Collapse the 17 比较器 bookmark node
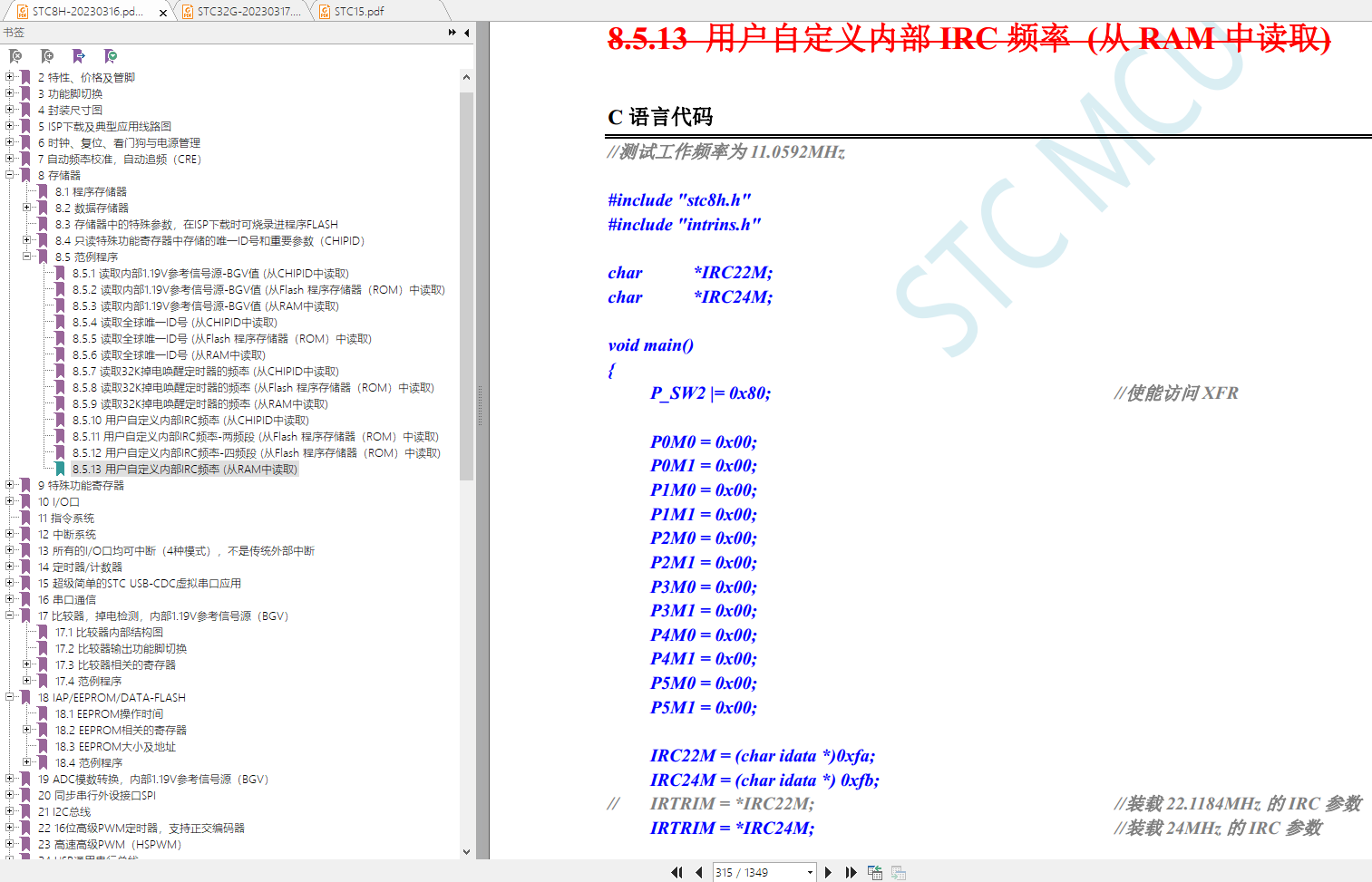This screenshot has width=1372, height=882. [x=10, y=615]
